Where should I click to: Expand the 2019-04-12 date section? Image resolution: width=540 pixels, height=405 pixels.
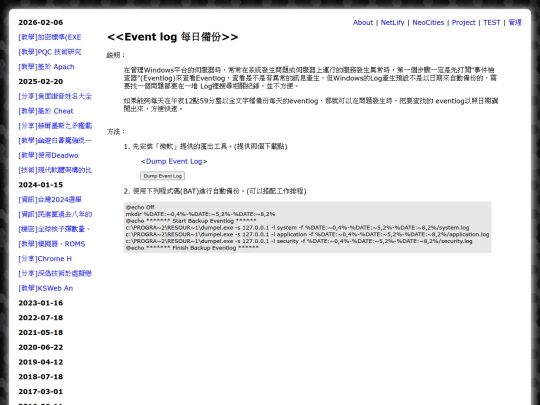pos(41,362)
